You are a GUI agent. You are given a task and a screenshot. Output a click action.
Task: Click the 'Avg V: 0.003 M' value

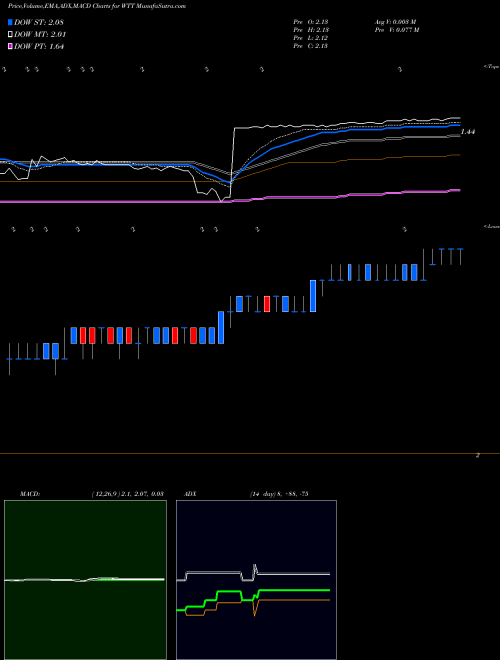[x=396, y=22]
